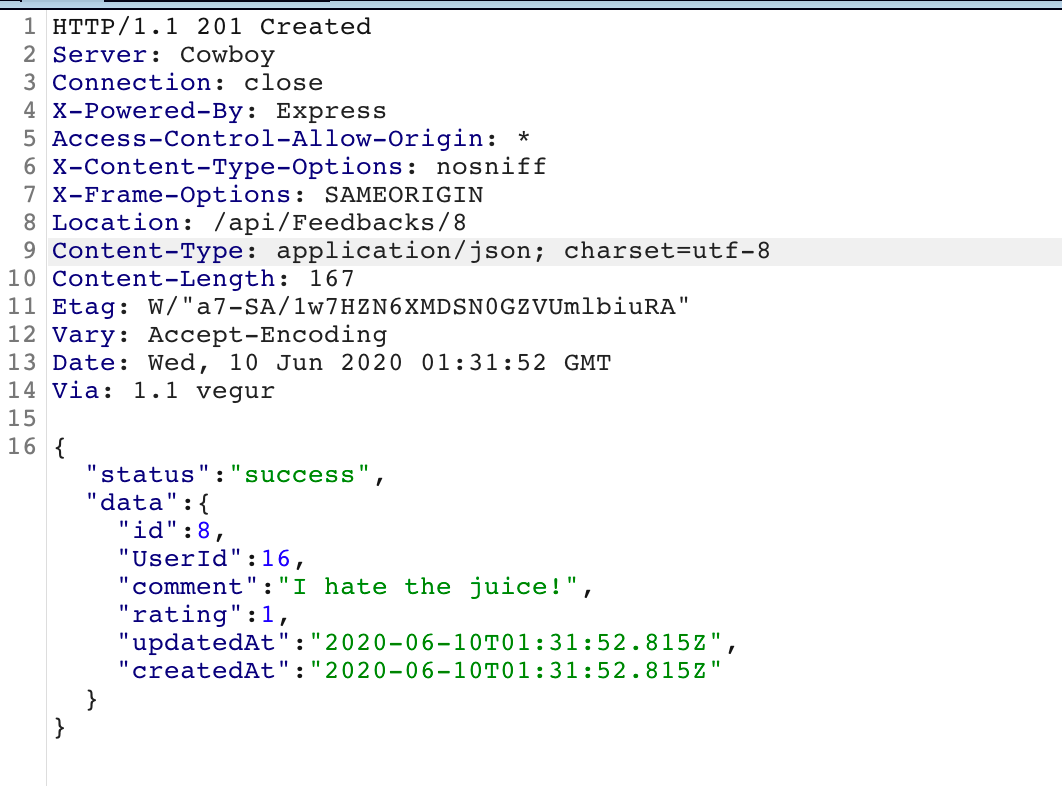This screenshot has width=1062, height=786.
Task: Select the Connection: close header line
Action: pos(188,83)
